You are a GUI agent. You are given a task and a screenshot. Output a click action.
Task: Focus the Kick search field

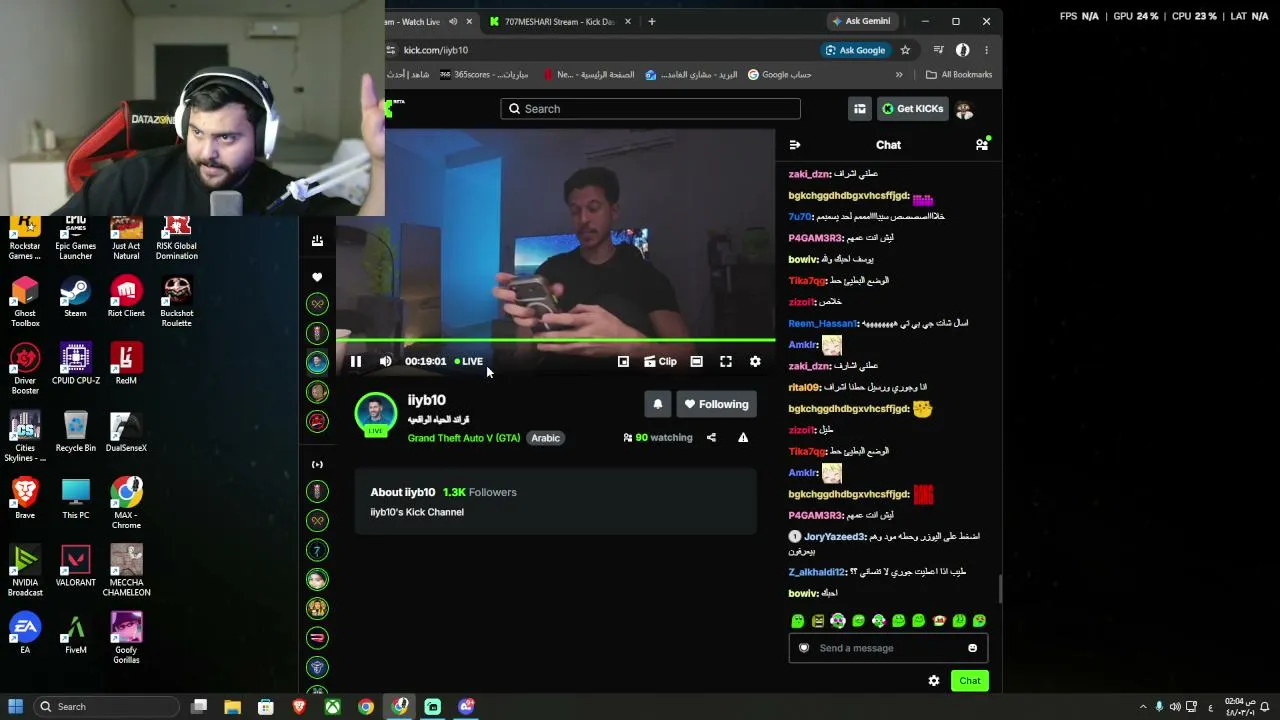[x=650, y=109]
